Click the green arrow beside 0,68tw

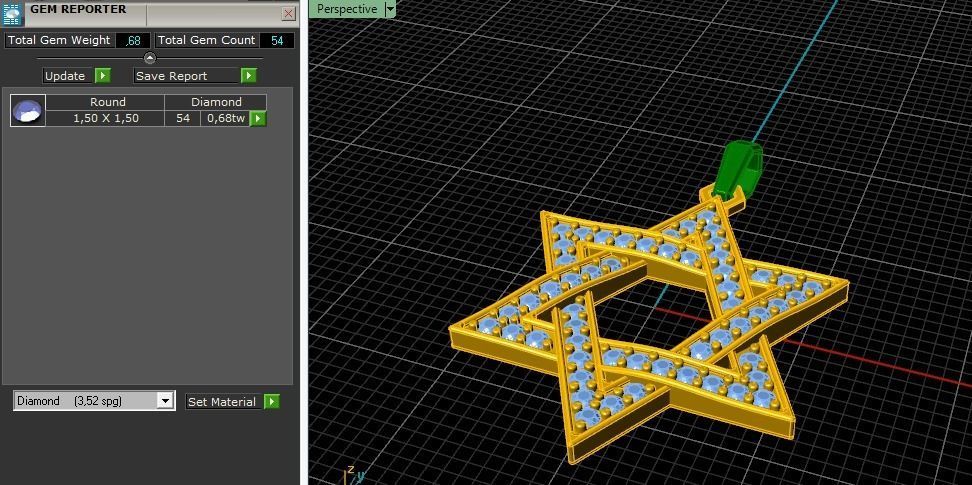(x=258, y=118)
